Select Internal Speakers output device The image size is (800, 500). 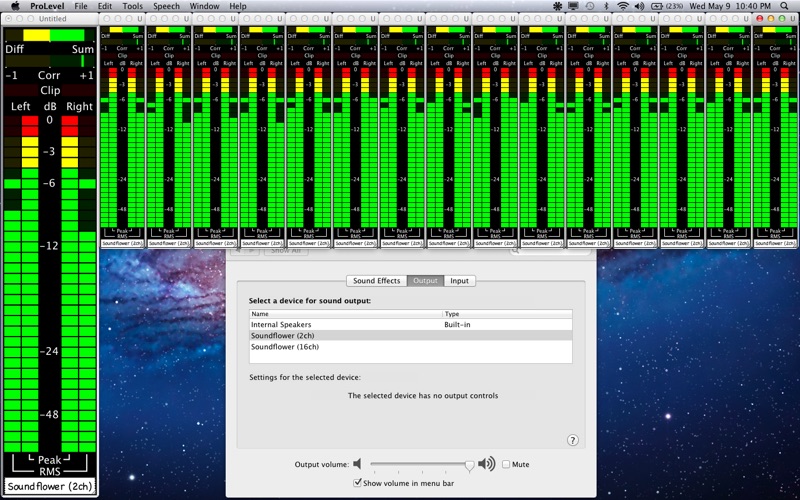pyautogui.click(x=411, y=324)
